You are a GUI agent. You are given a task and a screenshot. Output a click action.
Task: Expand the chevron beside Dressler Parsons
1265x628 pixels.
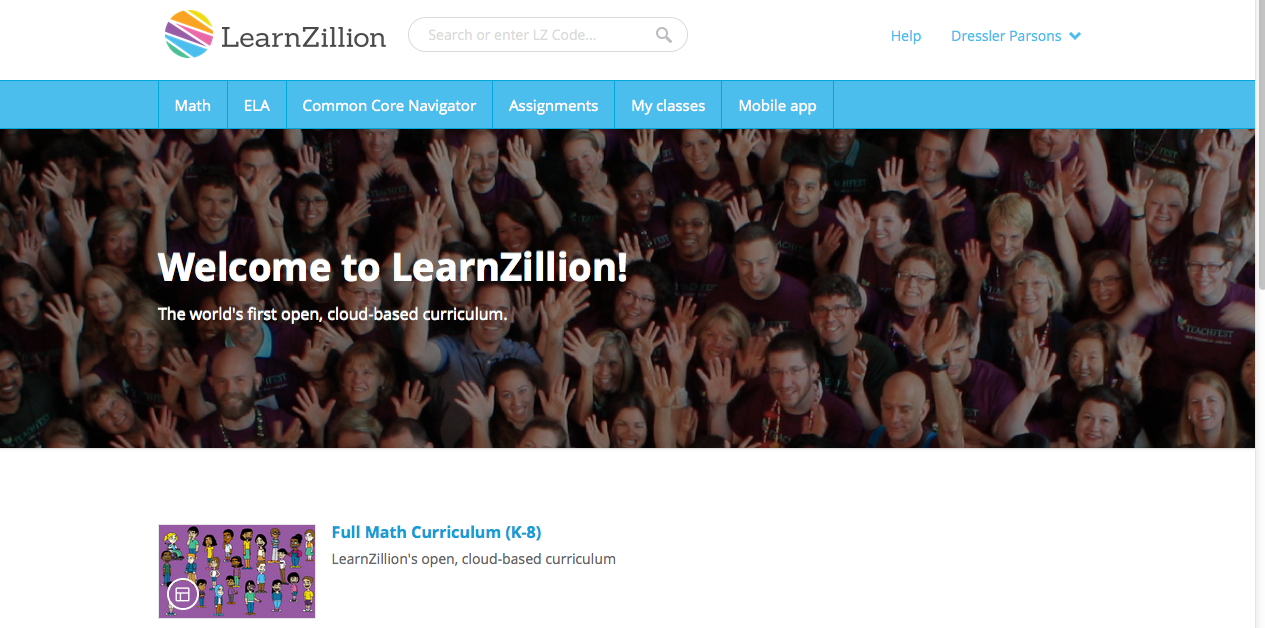pos(1075,36)
